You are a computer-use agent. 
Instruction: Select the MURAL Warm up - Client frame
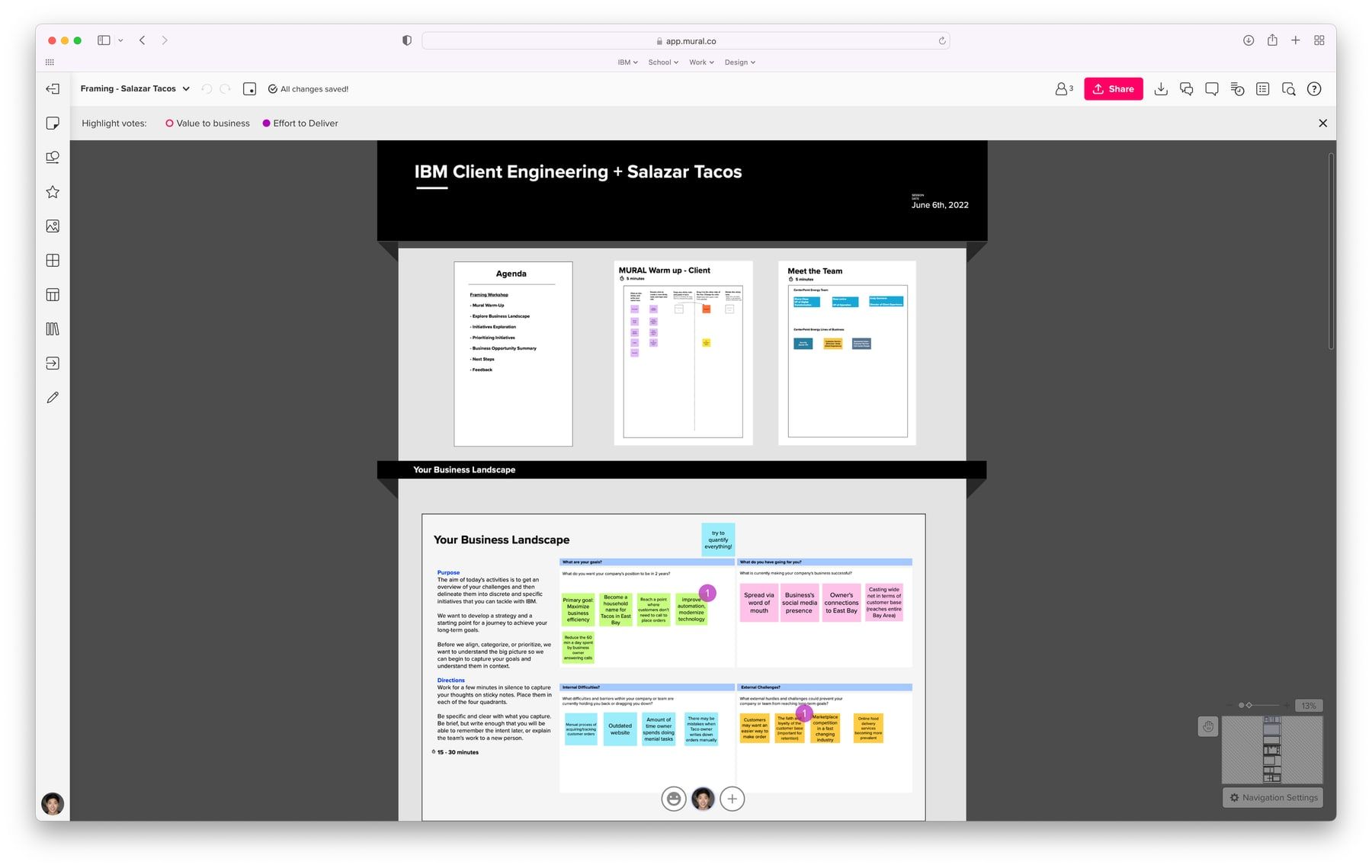pyautogui.click(x=683, y=353)
